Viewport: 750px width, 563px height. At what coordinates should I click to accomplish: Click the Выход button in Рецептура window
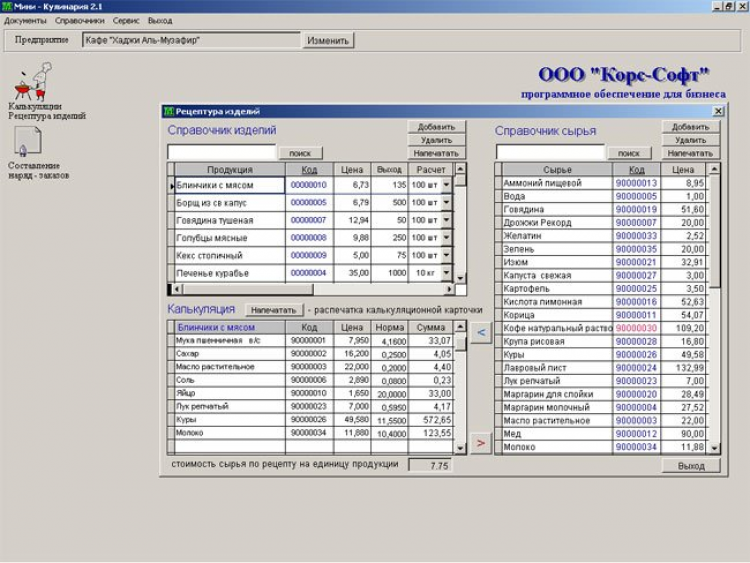coord(691,466)
